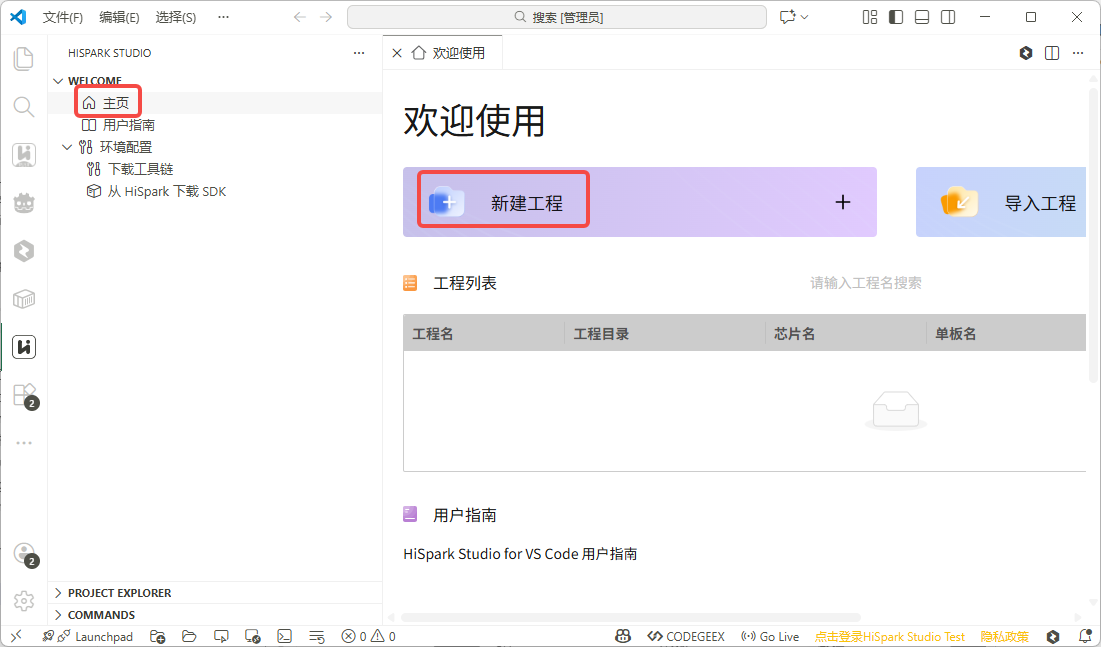Start Go Live server
Image resolution: width=1101 pixels, height=647 pixels.
coord(770,636)
